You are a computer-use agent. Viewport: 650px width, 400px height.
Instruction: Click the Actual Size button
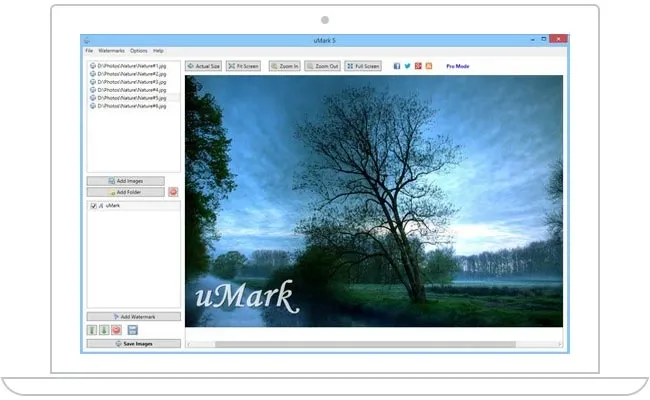point(204,66)
